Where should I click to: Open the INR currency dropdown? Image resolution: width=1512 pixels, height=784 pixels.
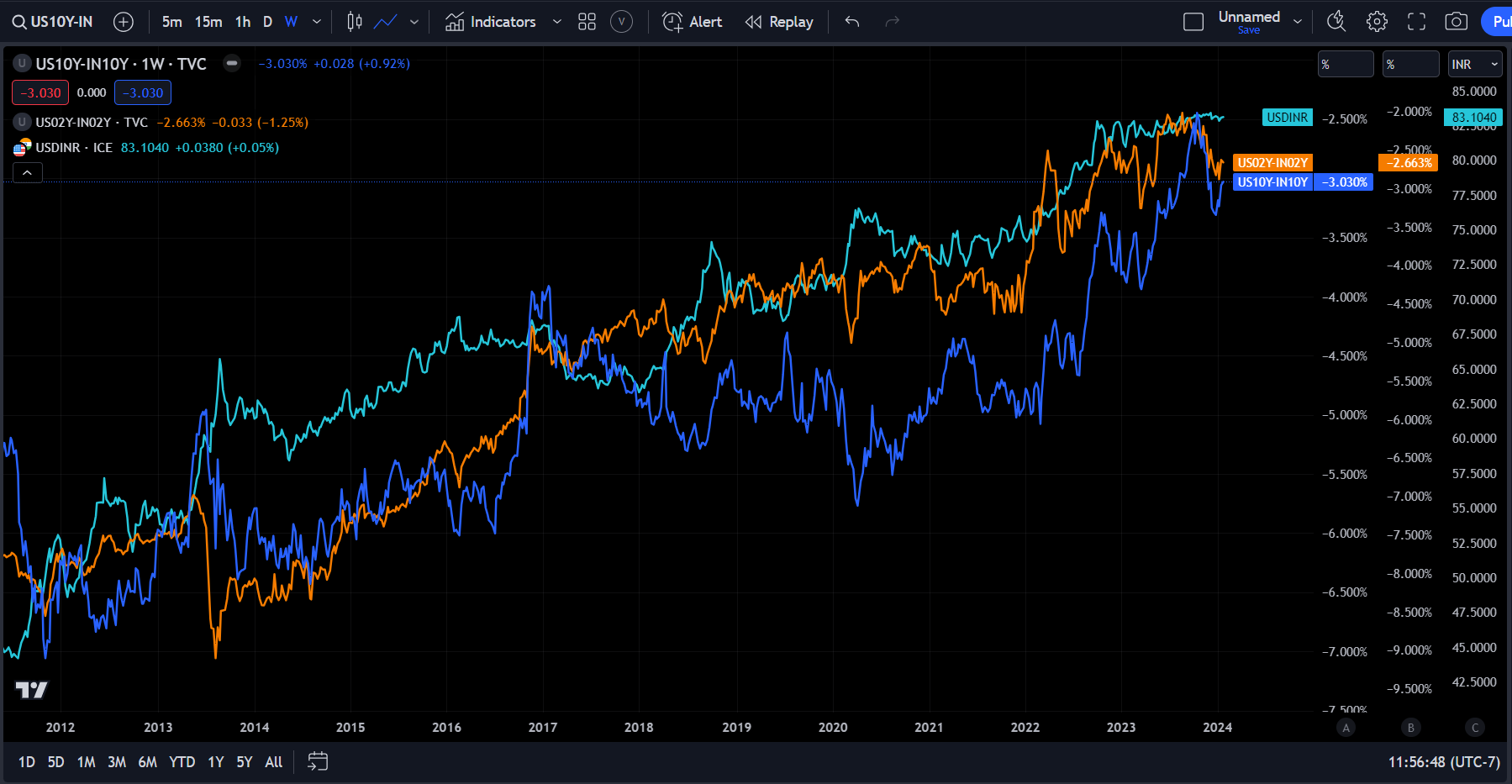tap(1475, 64)
